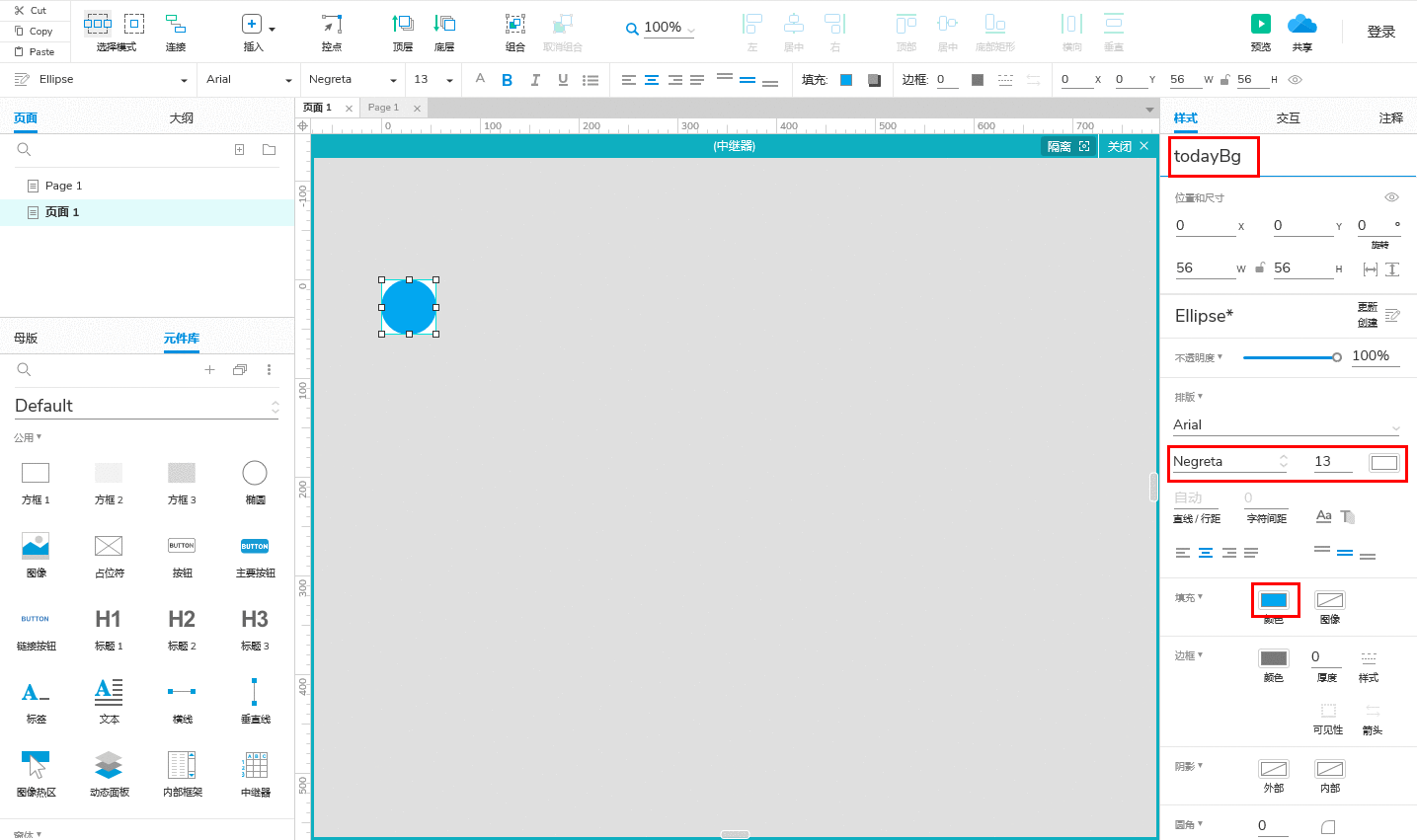The image size is (1417, 840).
Task: Select the 图像 image widget
Action: 36,556
